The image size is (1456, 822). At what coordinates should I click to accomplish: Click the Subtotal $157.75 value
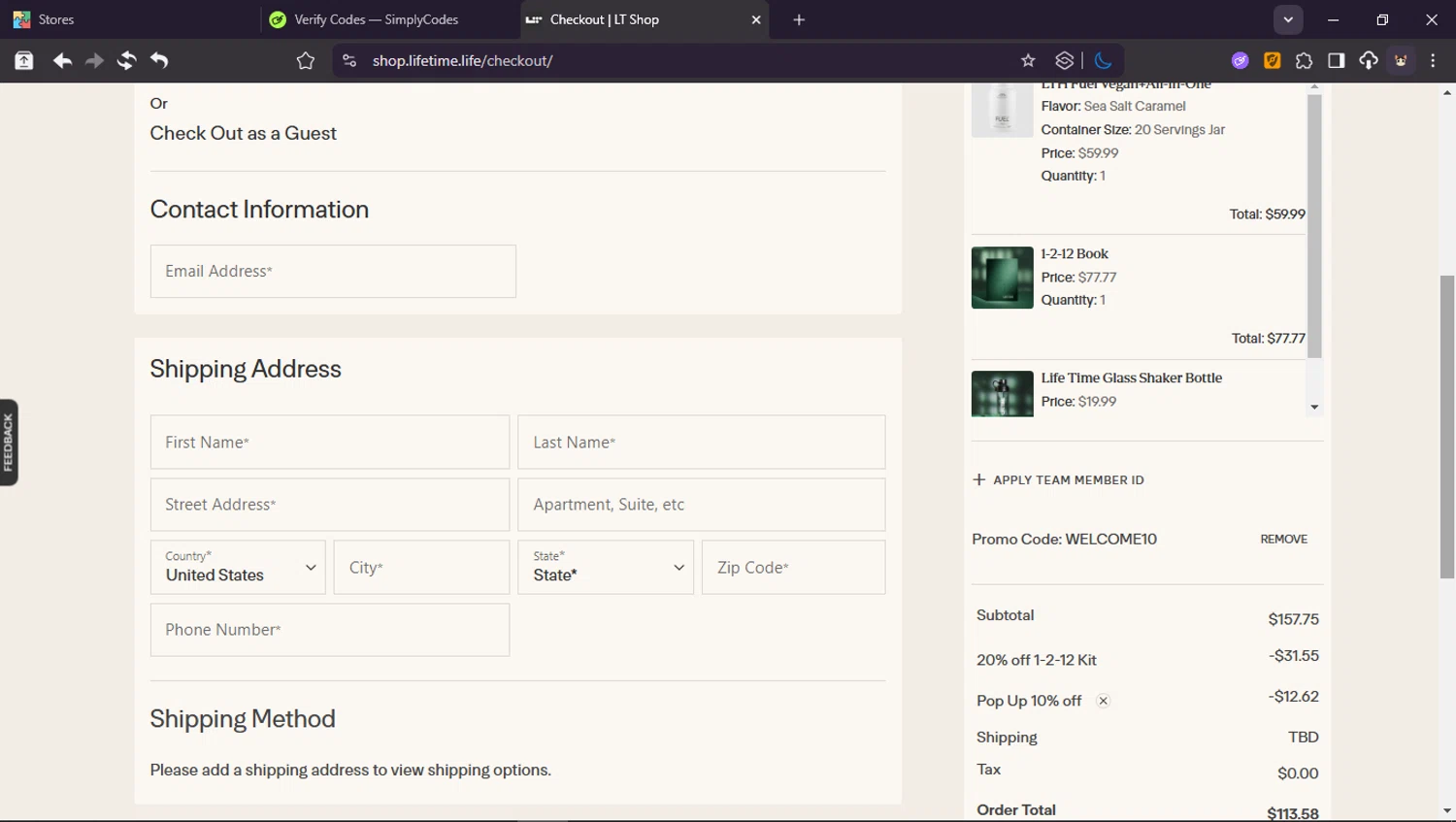[1293, 619]
